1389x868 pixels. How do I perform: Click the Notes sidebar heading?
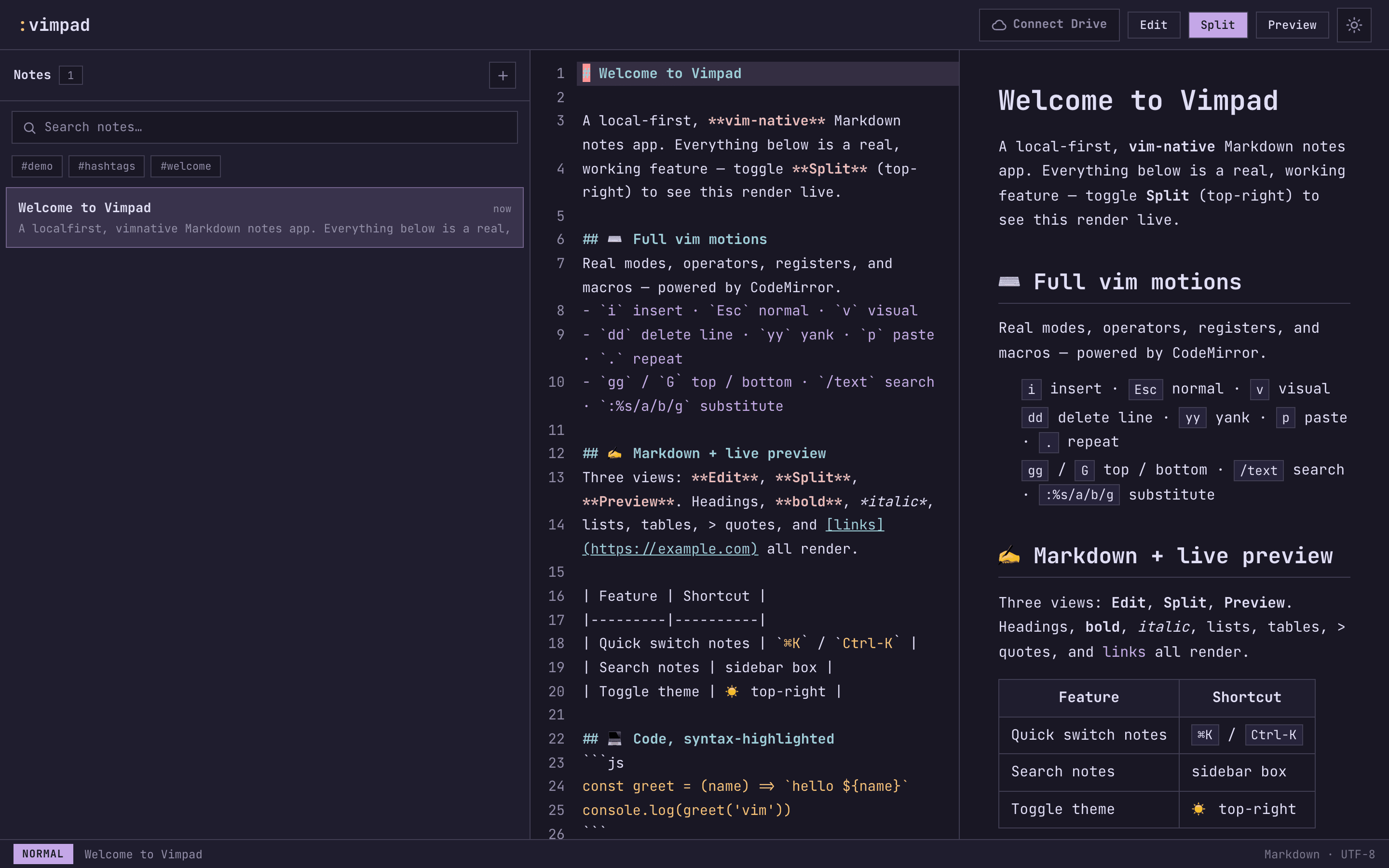tap(32, 75)
